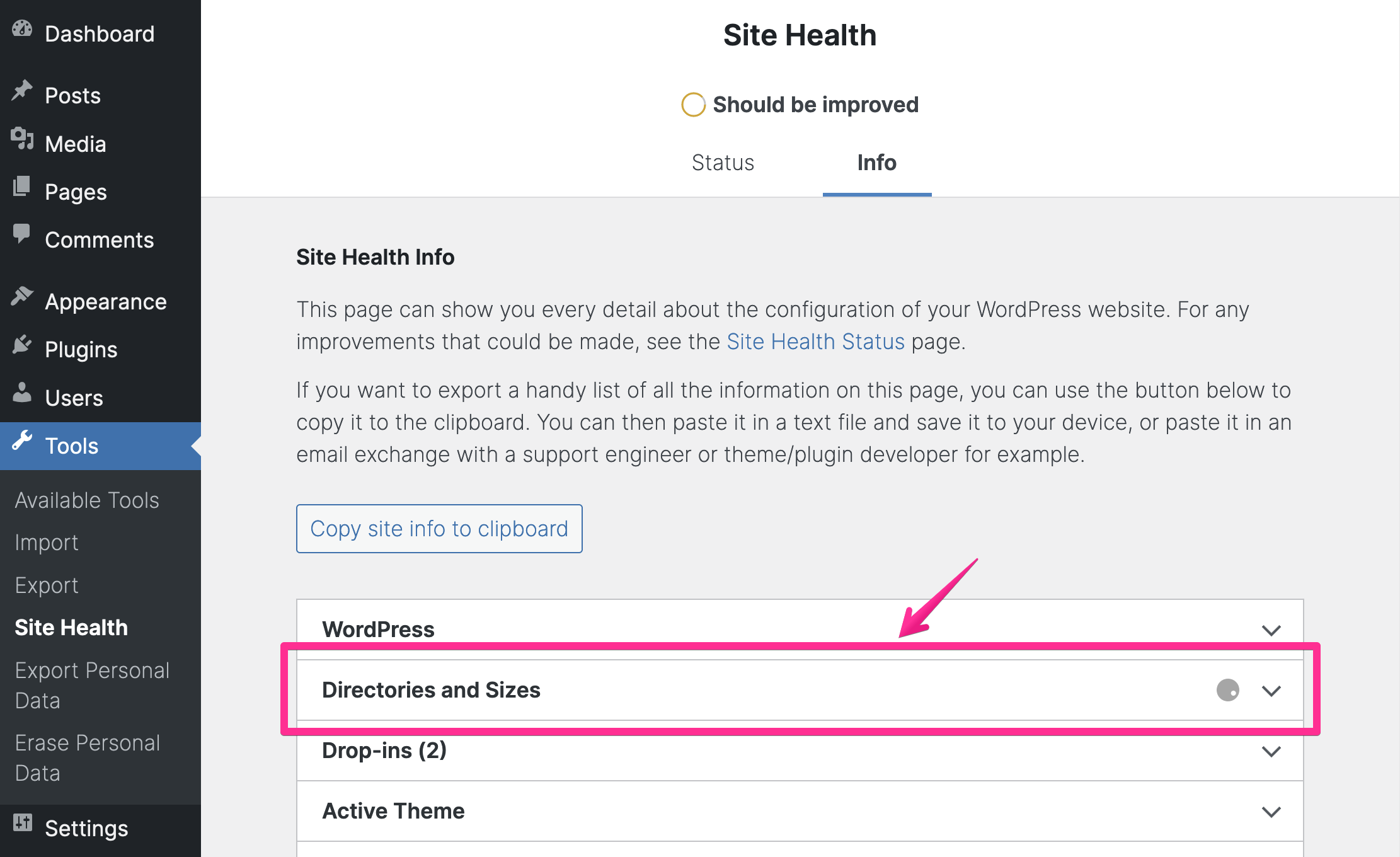Open Available Tools submenu item
The height and width of the screenshot is (857, 1400).
pyautogui.click(x=87, y=500)
